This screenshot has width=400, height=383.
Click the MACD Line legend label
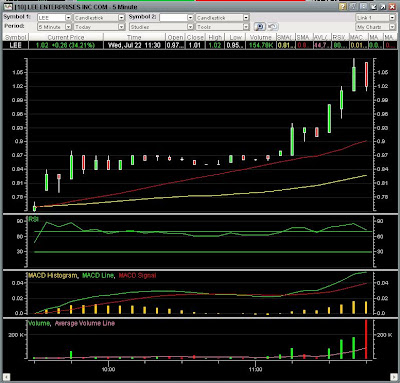[98, 276]
